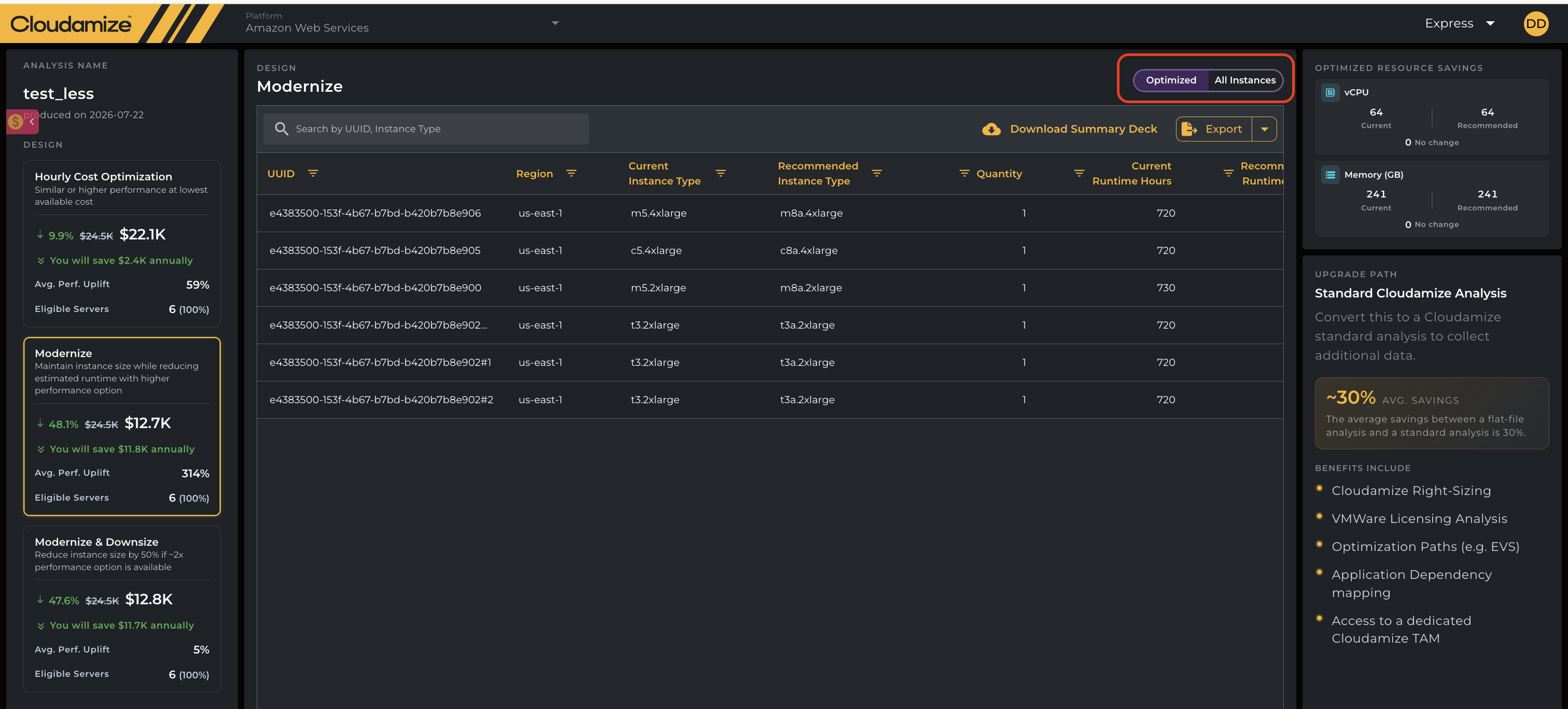Click the Memory (GB) icon
1568x709 pixels.
1330,175
